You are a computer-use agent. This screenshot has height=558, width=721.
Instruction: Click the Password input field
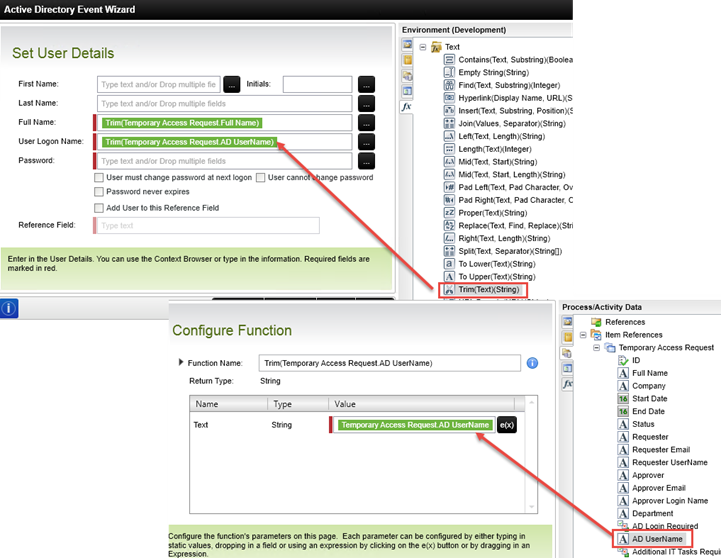[x=224, y=161]
